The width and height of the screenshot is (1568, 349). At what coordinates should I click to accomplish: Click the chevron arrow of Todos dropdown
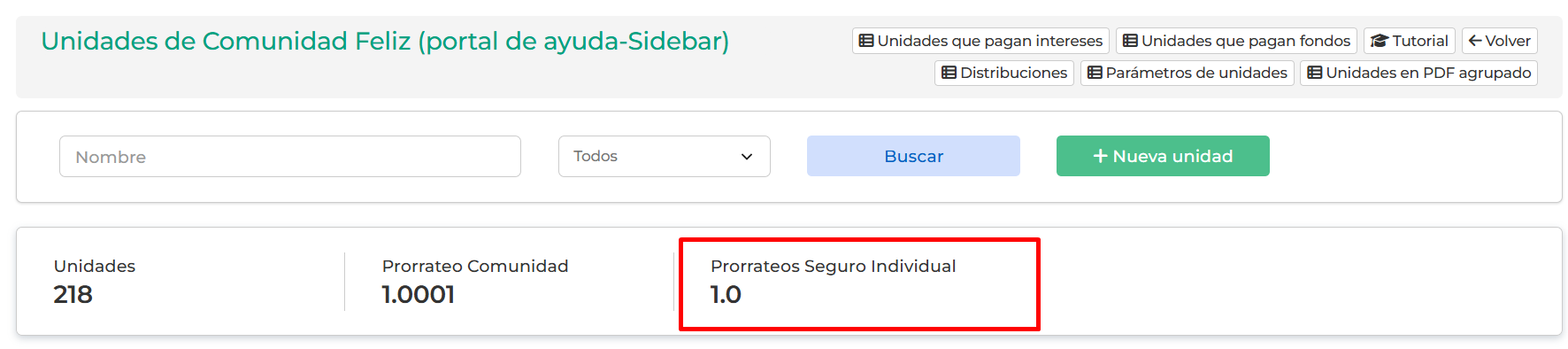coord(747,157)
